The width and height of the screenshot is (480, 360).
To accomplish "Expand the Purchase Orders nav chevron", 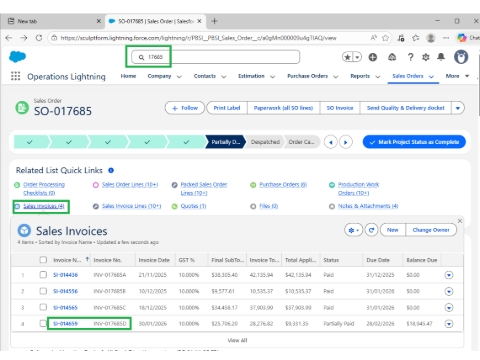I will [336, 77].
